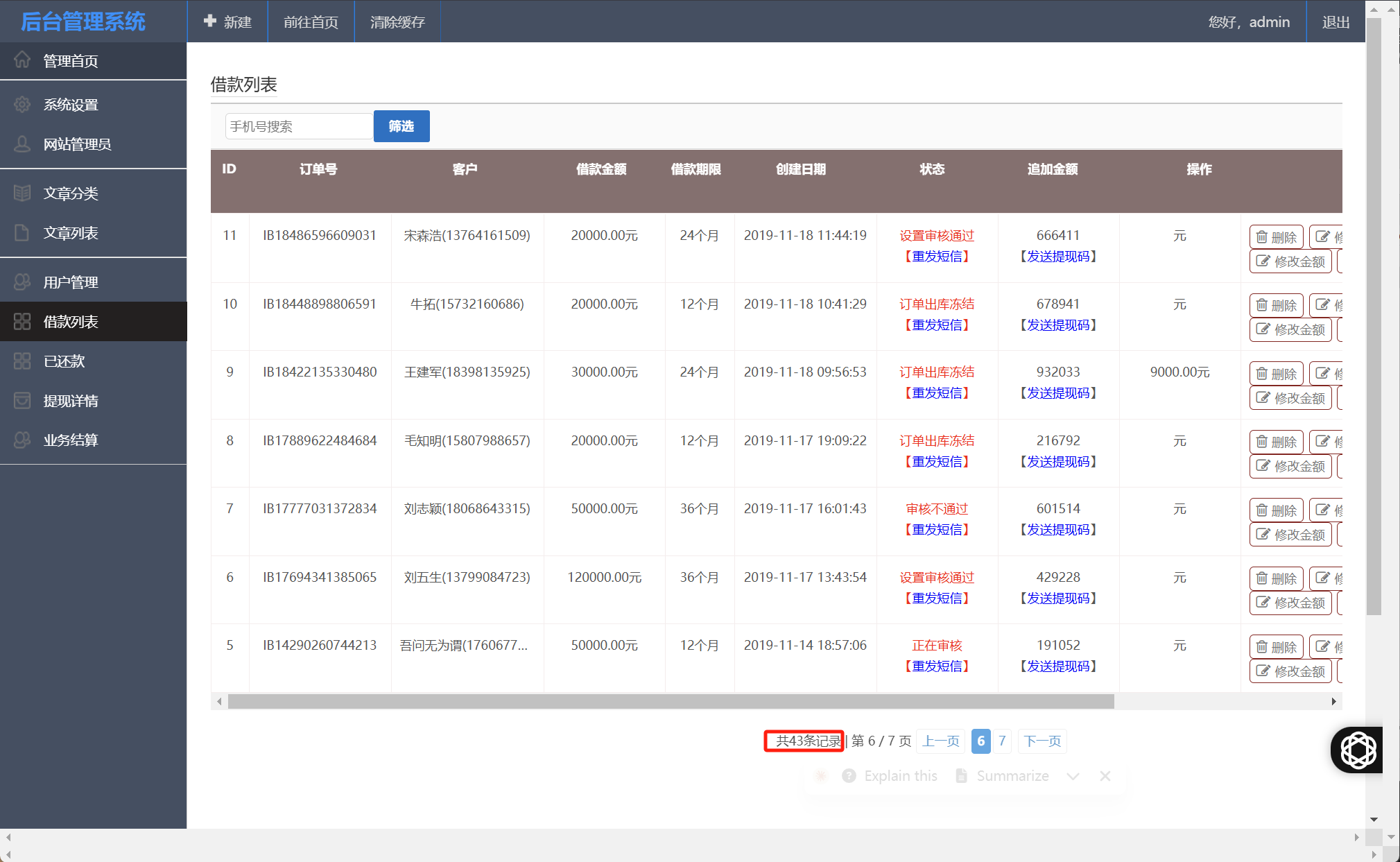Click the page vertical scrollbar thumb
This screenshot has height=862, width=1400.
tap(1373, 316)
